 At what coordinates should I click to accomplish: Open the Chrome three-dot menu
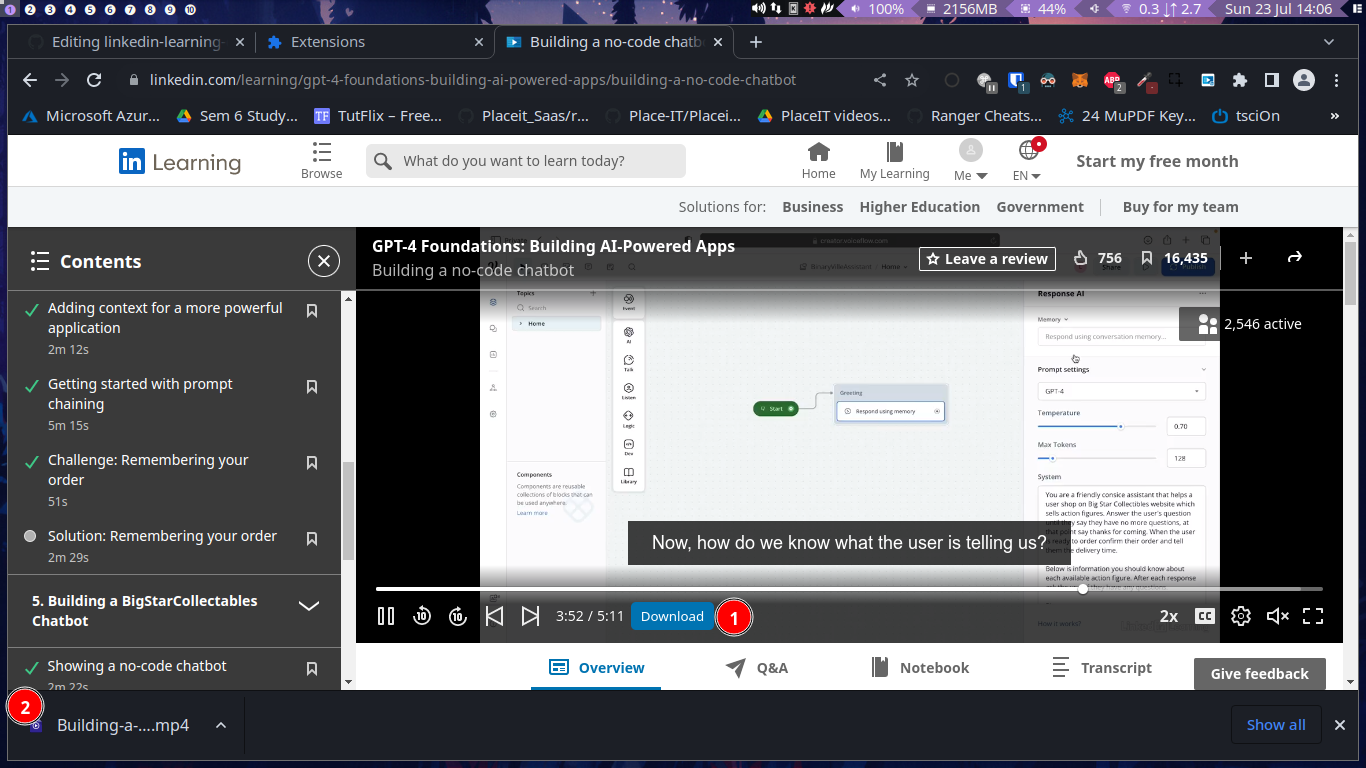tap(1337, 80)
